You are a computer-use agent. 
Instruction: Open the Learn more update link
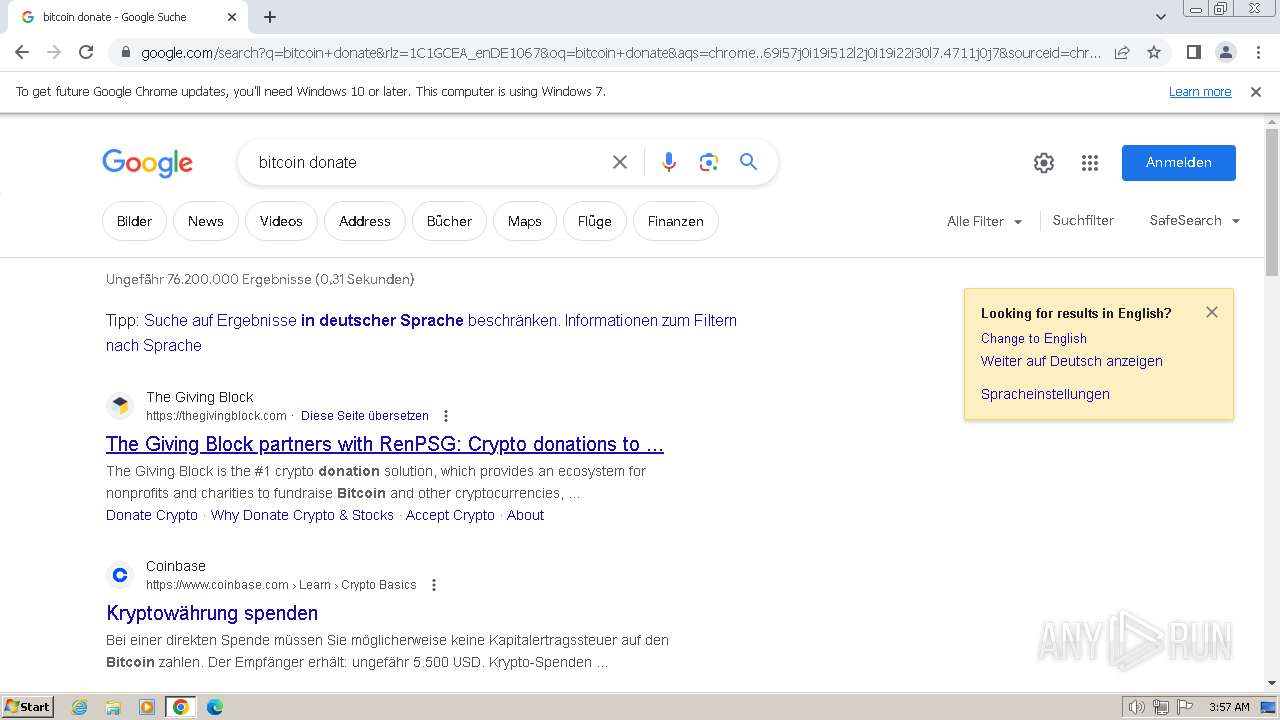coord(1200,92)
